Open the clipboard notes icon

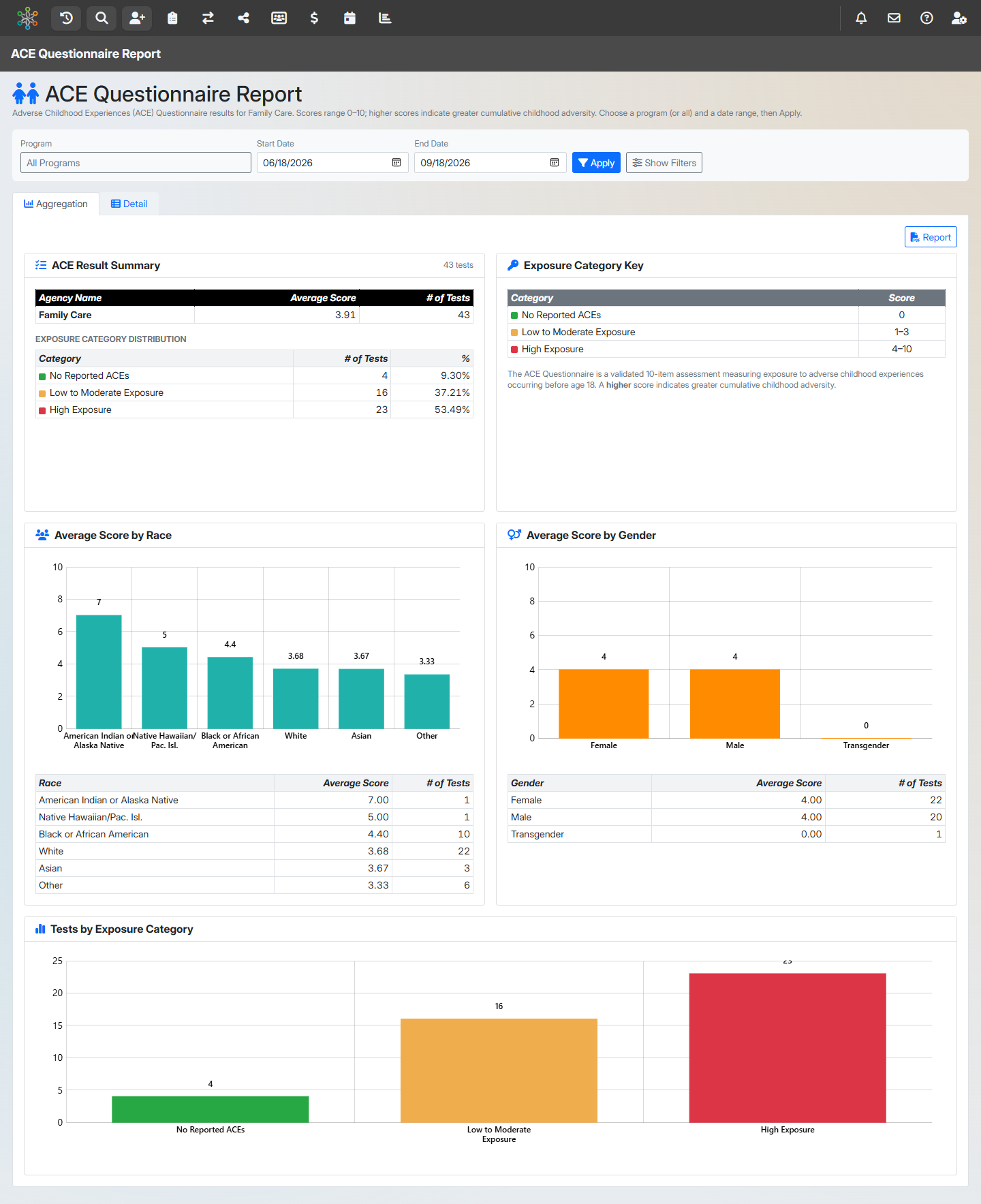[x=172, y=18]
